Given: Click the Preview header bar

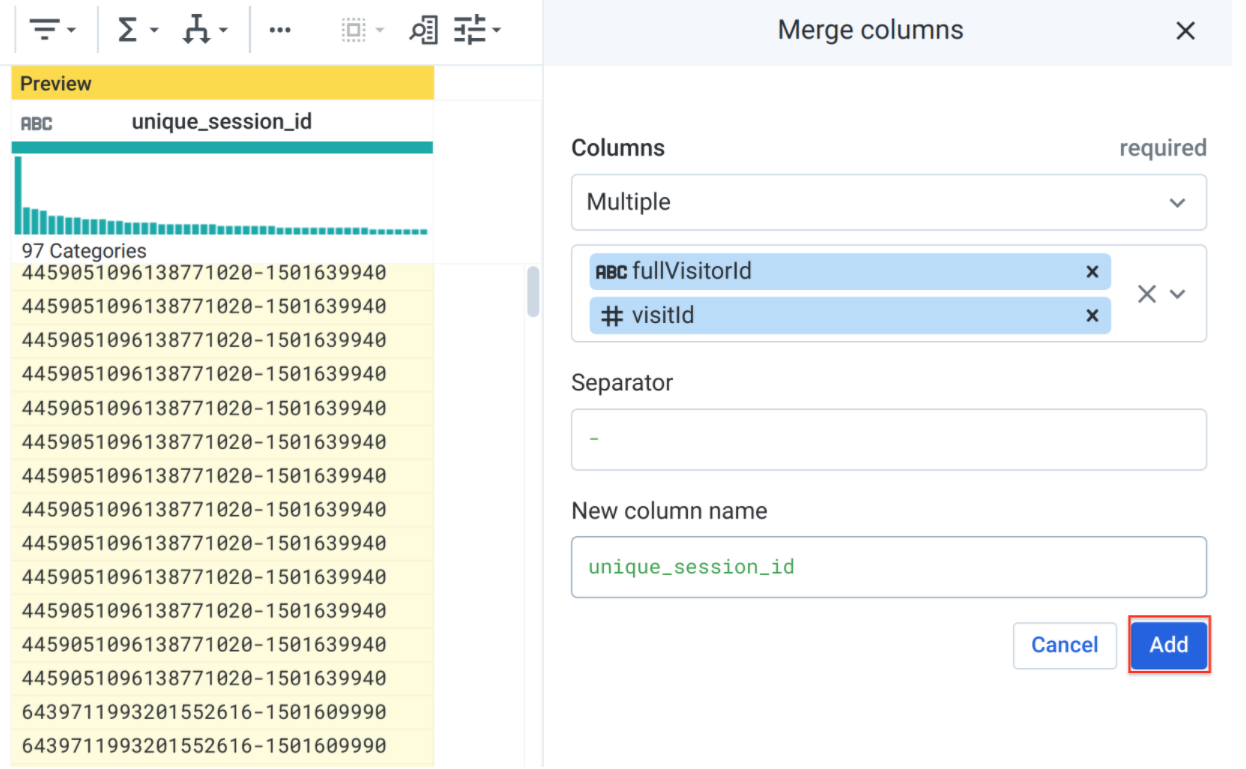Looking at the screenshot, I should tap(222, 83).
